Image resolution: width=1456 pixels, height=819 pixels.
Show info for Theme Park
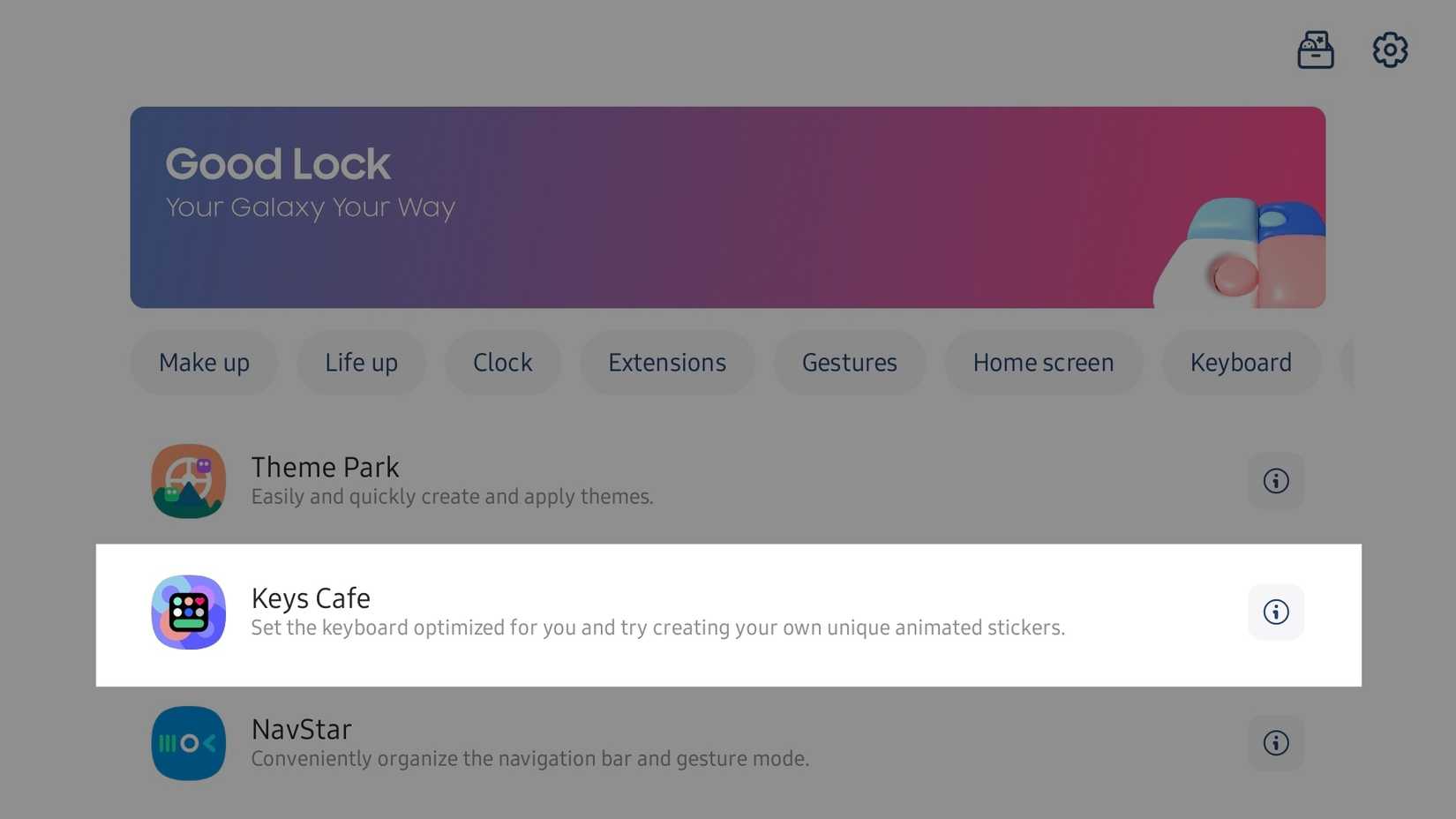[1276, 481]
